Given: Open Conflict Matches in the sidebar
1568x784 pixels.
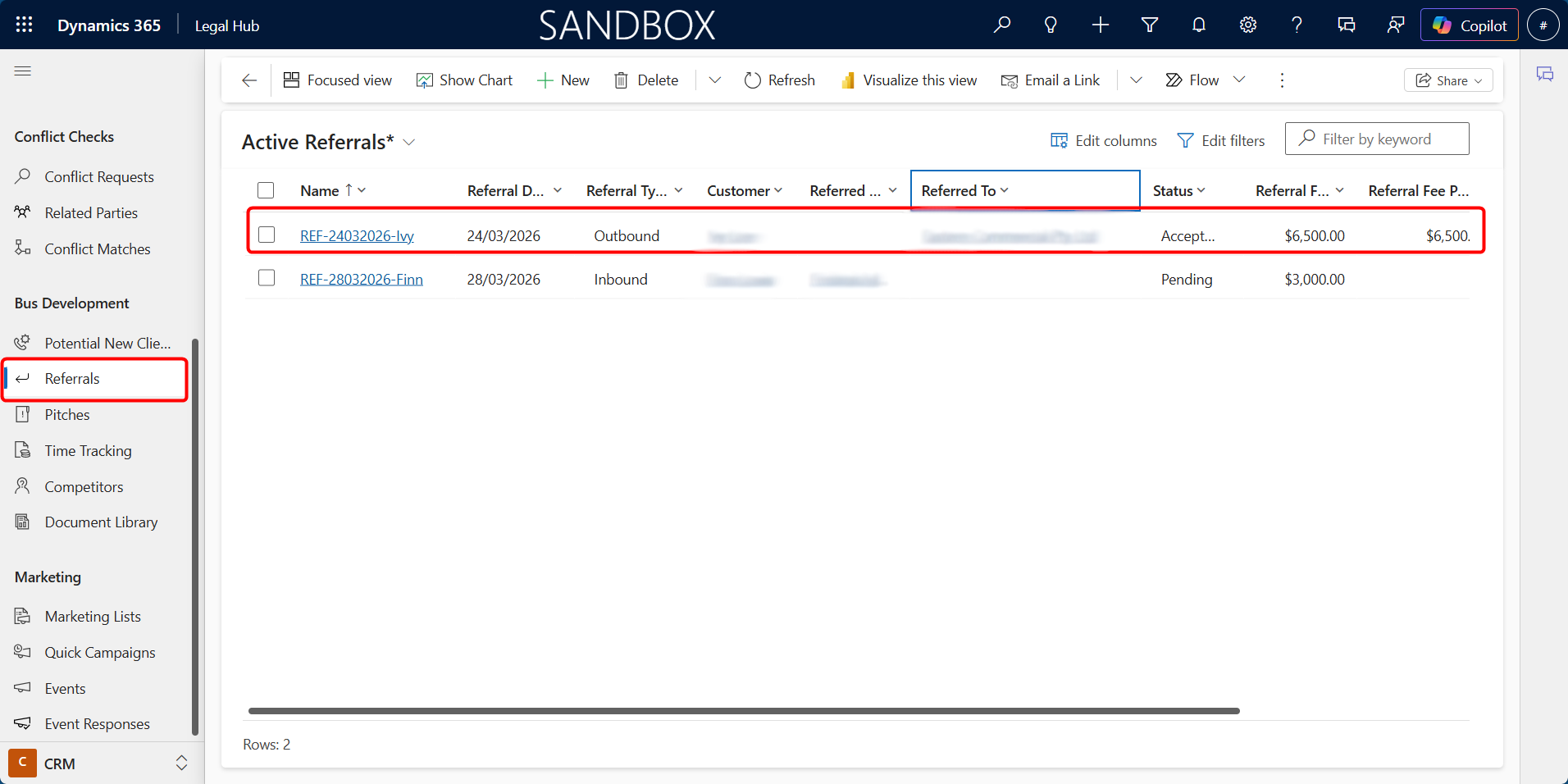Looking at the screenshot, I should [97, 249].
